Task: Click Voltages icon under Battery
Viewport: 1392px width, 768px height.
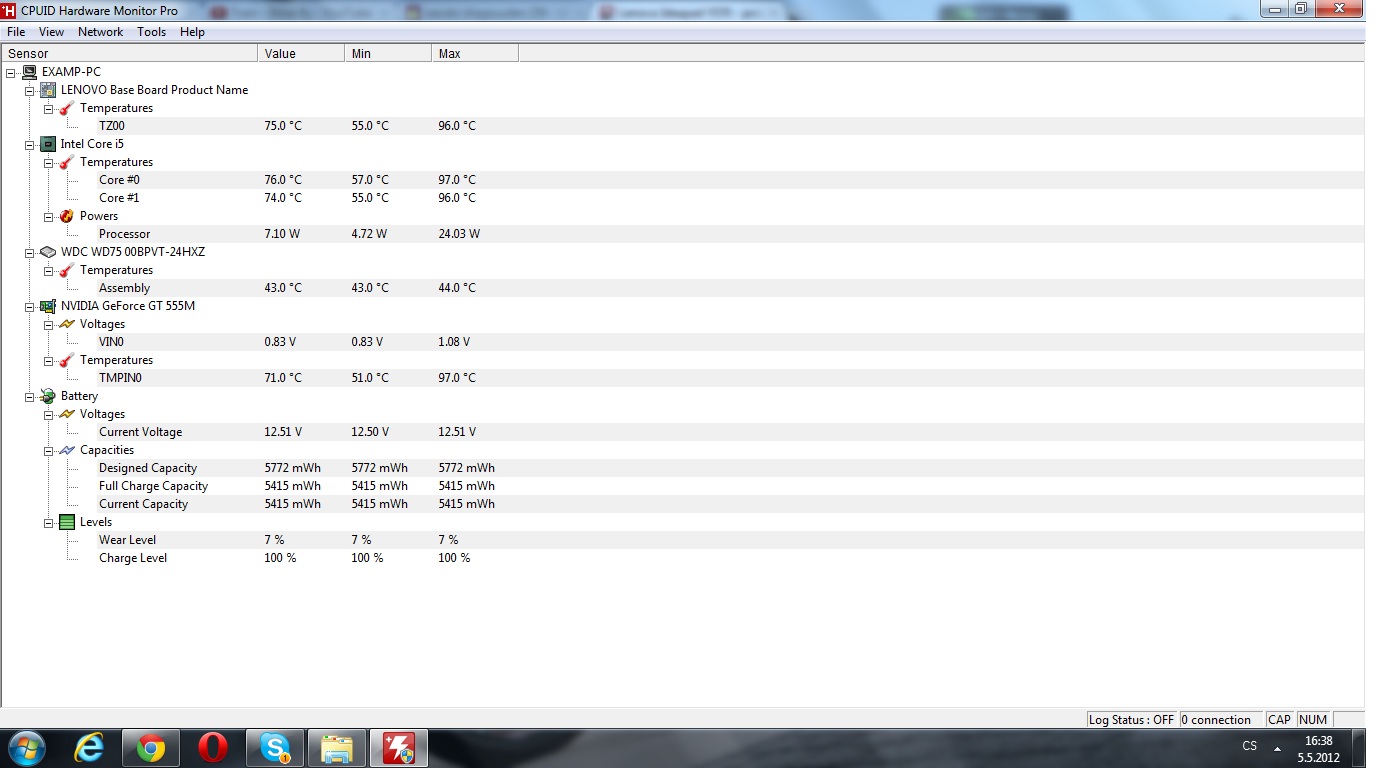Action: [67, 414]
